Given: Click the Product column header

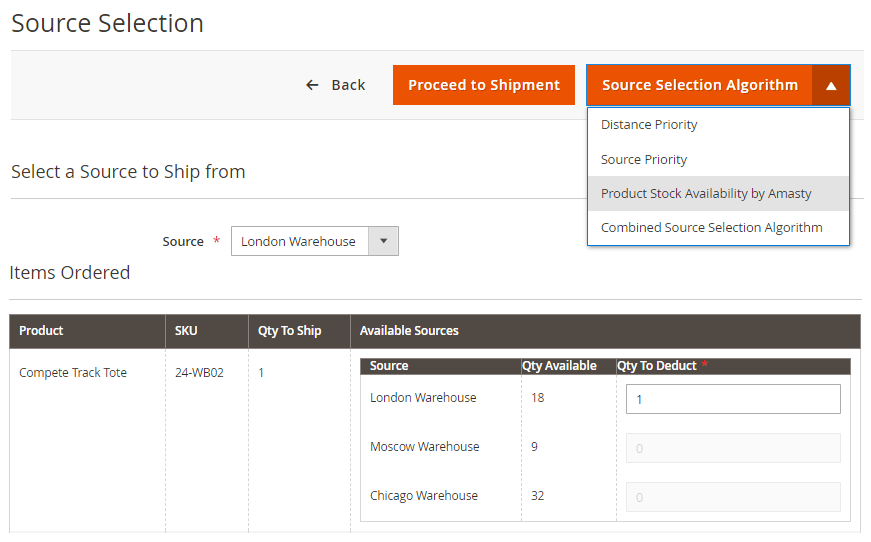Looking at the screenshot, I should tap(41, 331).
